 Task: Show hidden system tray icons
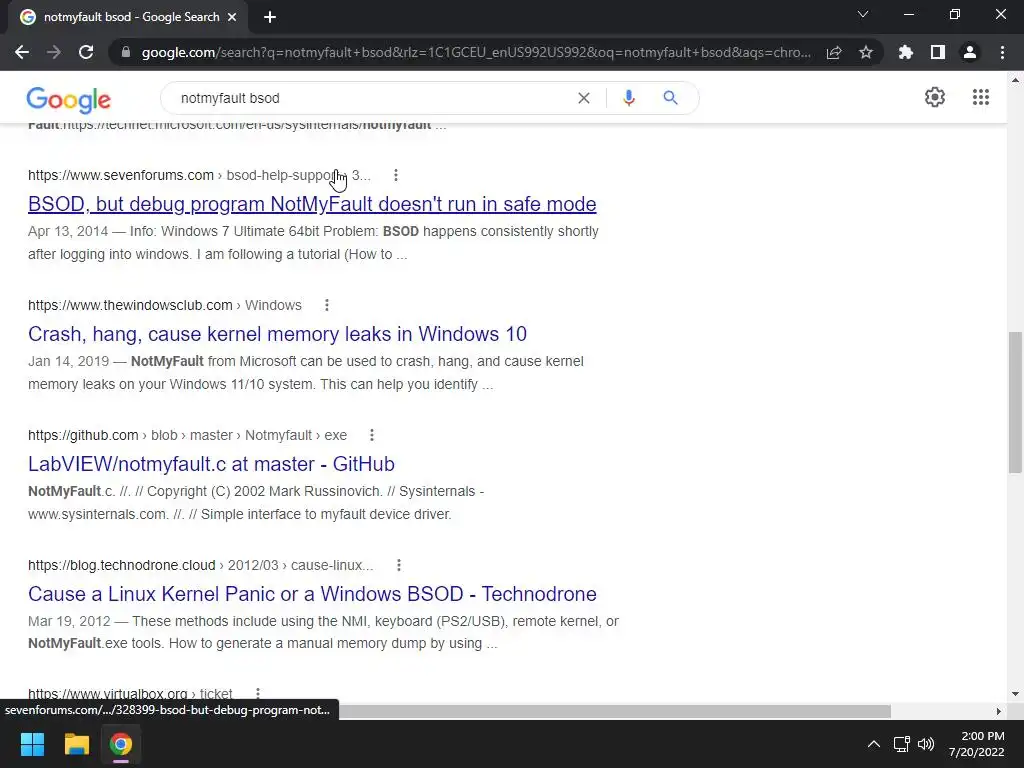[x=873, y=744]
